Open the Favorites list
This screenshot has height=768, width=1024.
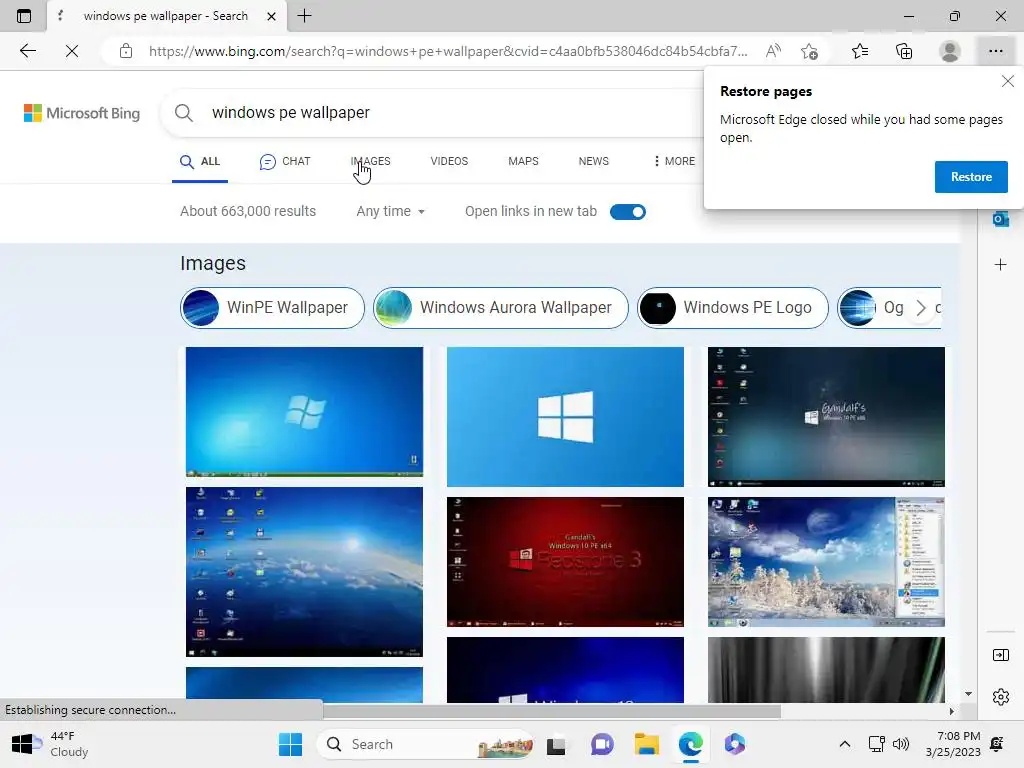(x=860, y=51)
